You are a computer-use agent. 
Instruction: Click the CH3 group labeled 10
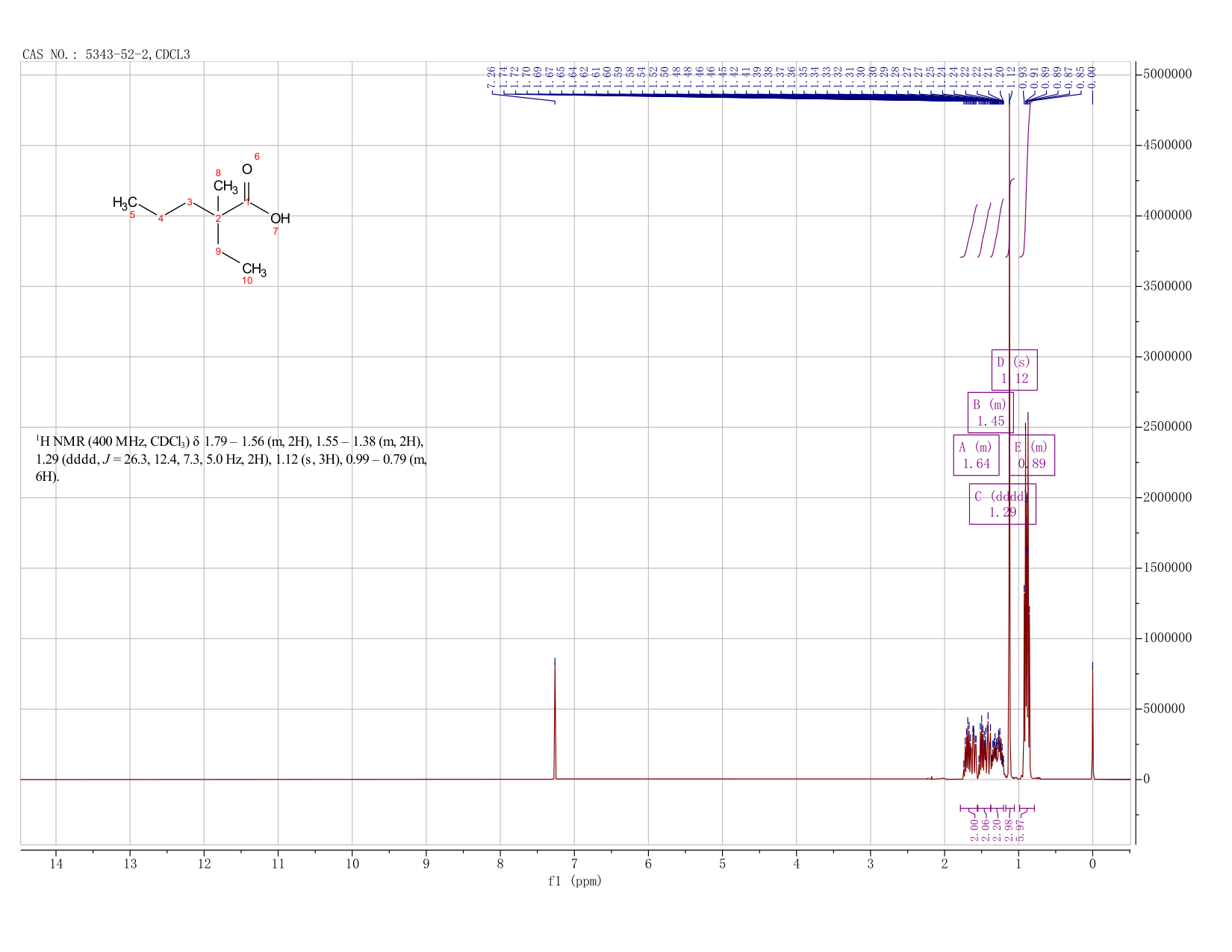pyautogui.click(x=254, y=270)
